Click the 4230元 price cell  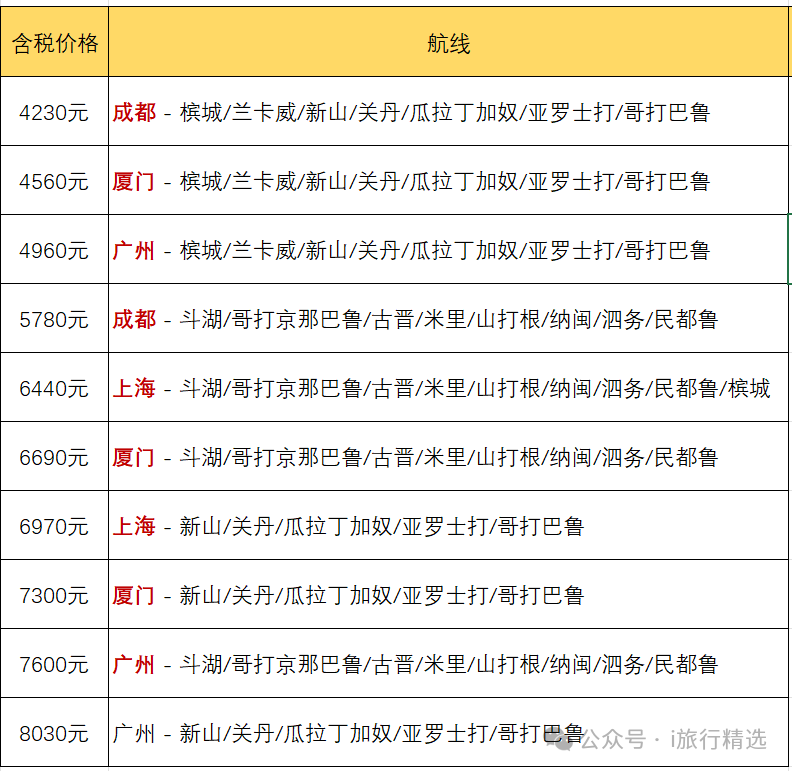(x=55, y=111)
